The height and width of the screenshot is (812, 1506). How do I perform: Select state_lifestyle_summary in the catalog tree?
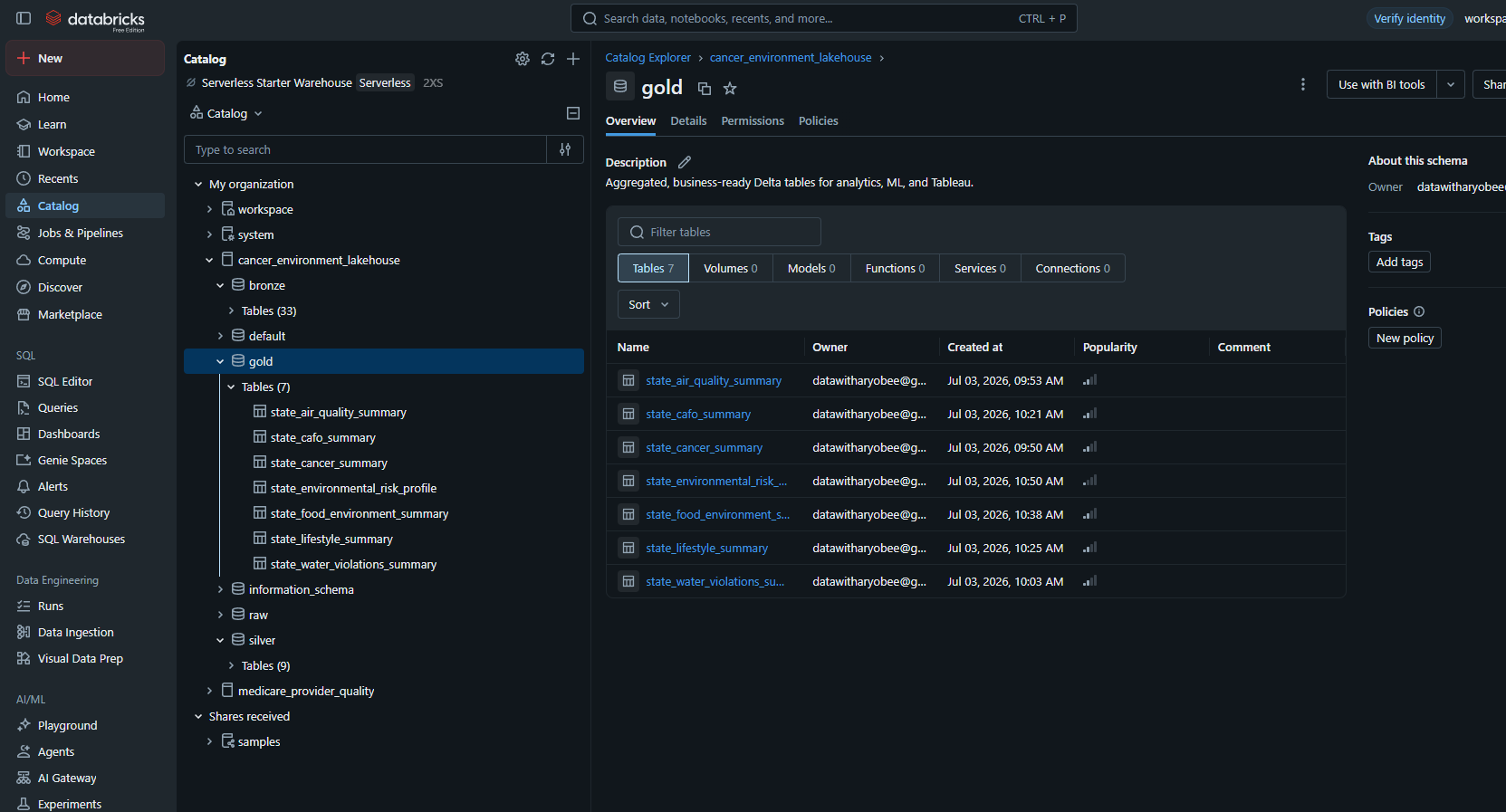331,539
